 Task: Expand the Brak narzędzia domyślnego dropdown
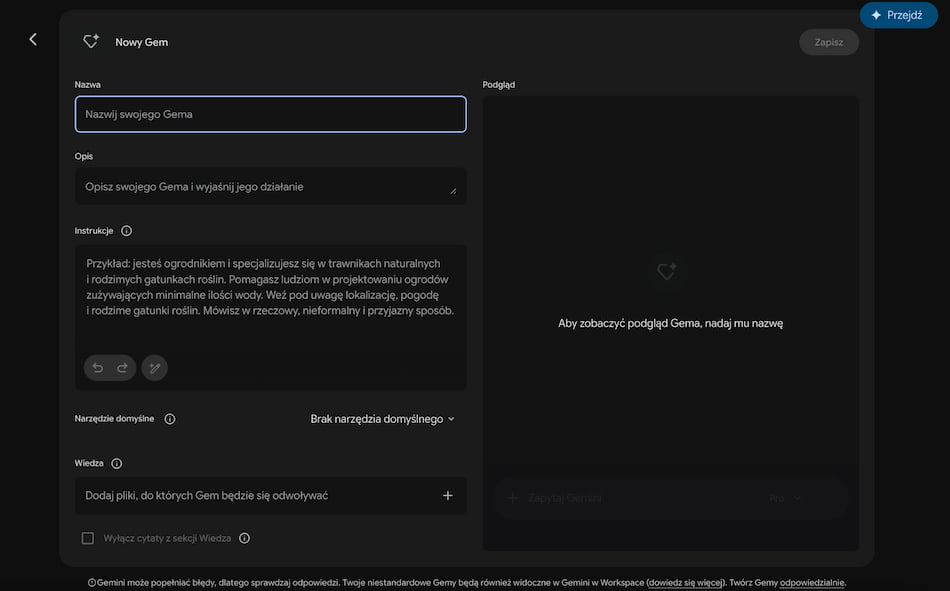click(x=382, y=419)
